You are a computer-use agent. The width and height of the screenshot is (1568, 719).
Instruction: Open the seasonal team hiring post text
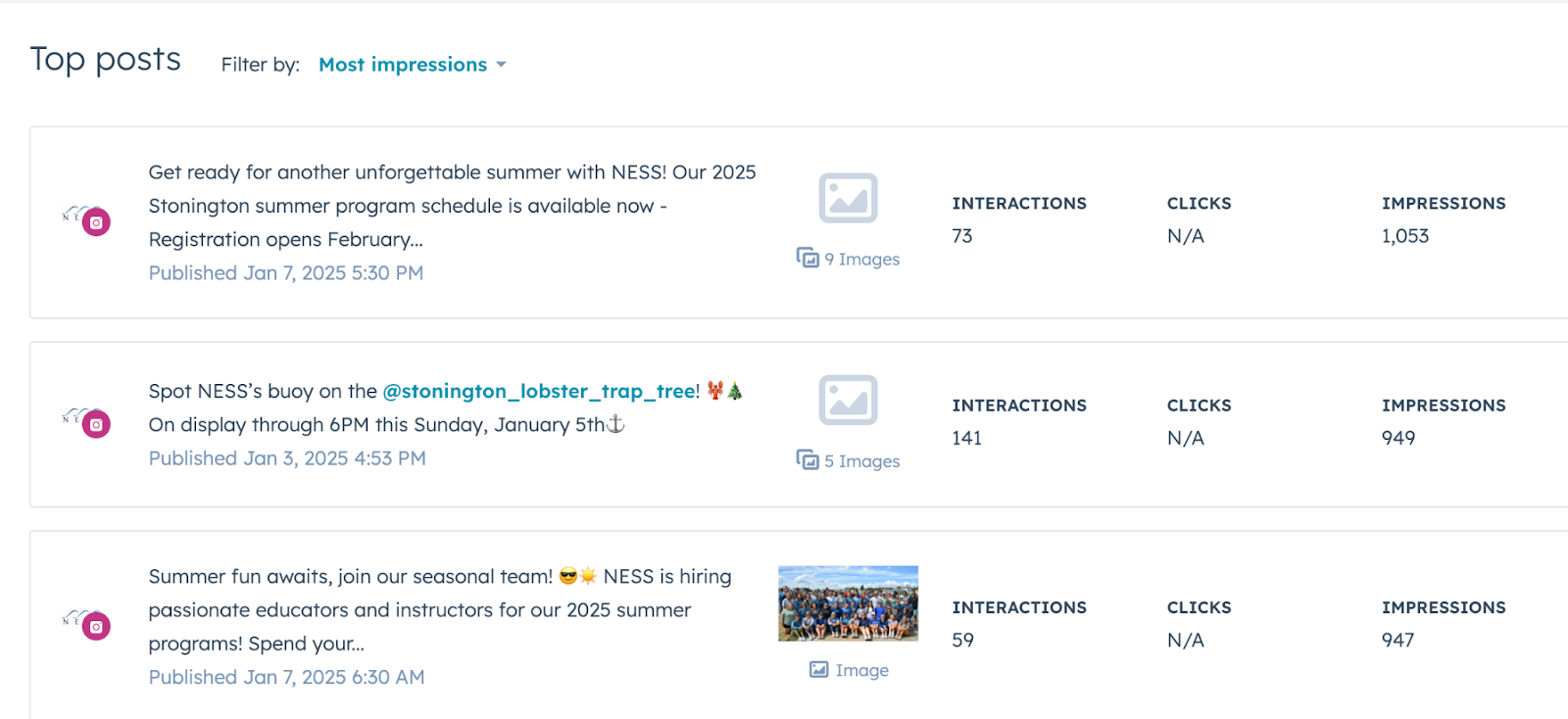coord(439,609)
